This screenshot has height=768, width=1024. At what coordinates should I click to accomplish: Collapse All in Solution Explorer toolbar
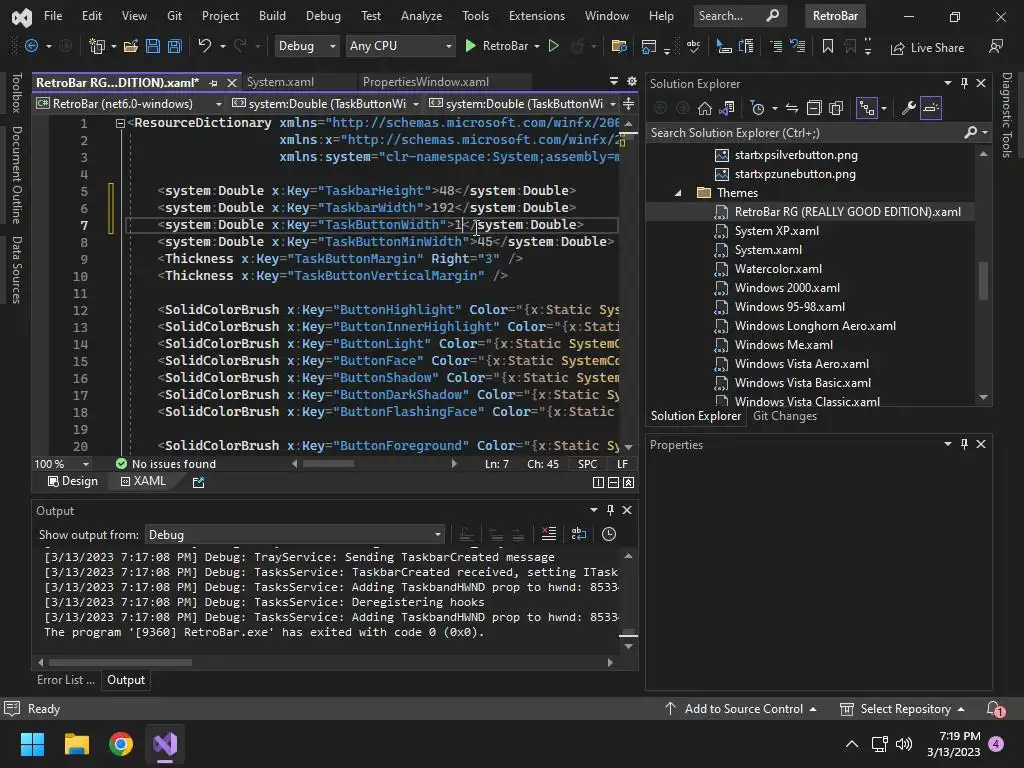click(814, 108)
